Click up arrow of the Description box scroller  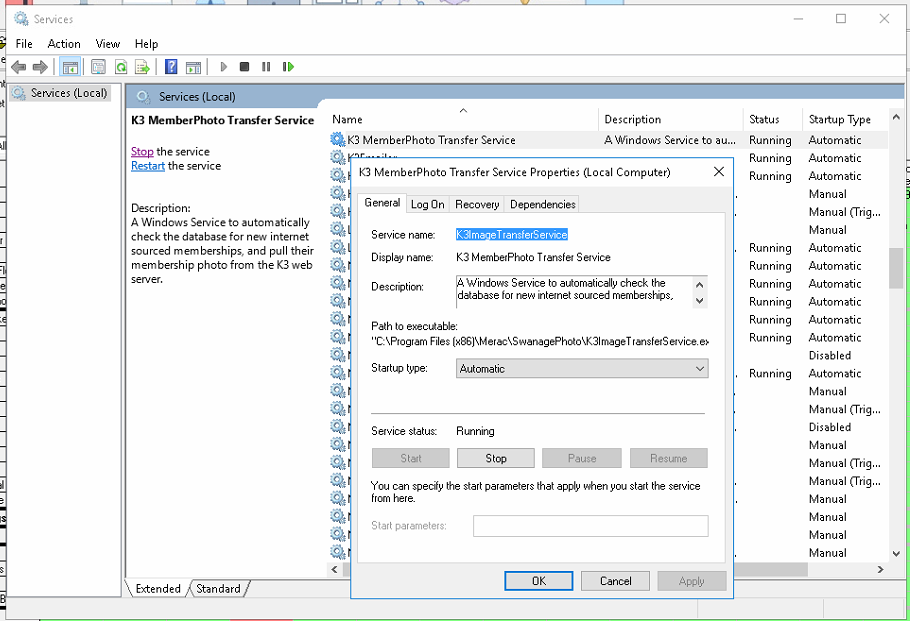(x=699, y=284)
